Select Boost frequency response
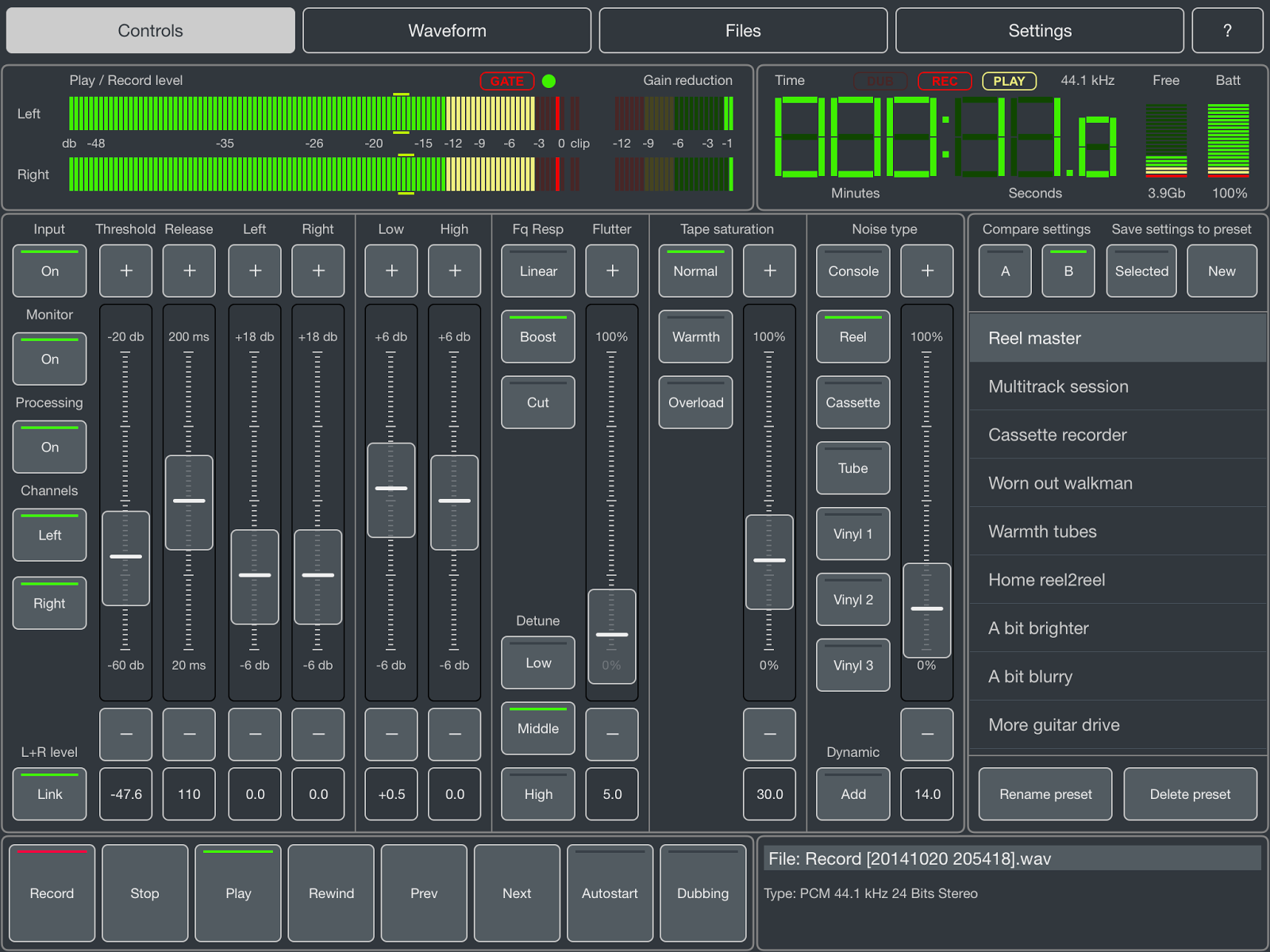Viewport: 1270px width, 952px height. click(538, 336)
